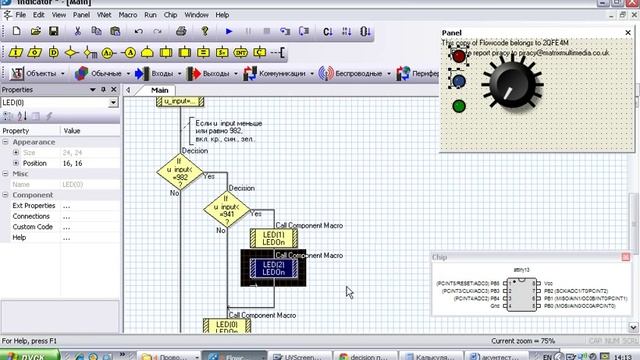Select the Decision diamond icon

tap(71, 52)
